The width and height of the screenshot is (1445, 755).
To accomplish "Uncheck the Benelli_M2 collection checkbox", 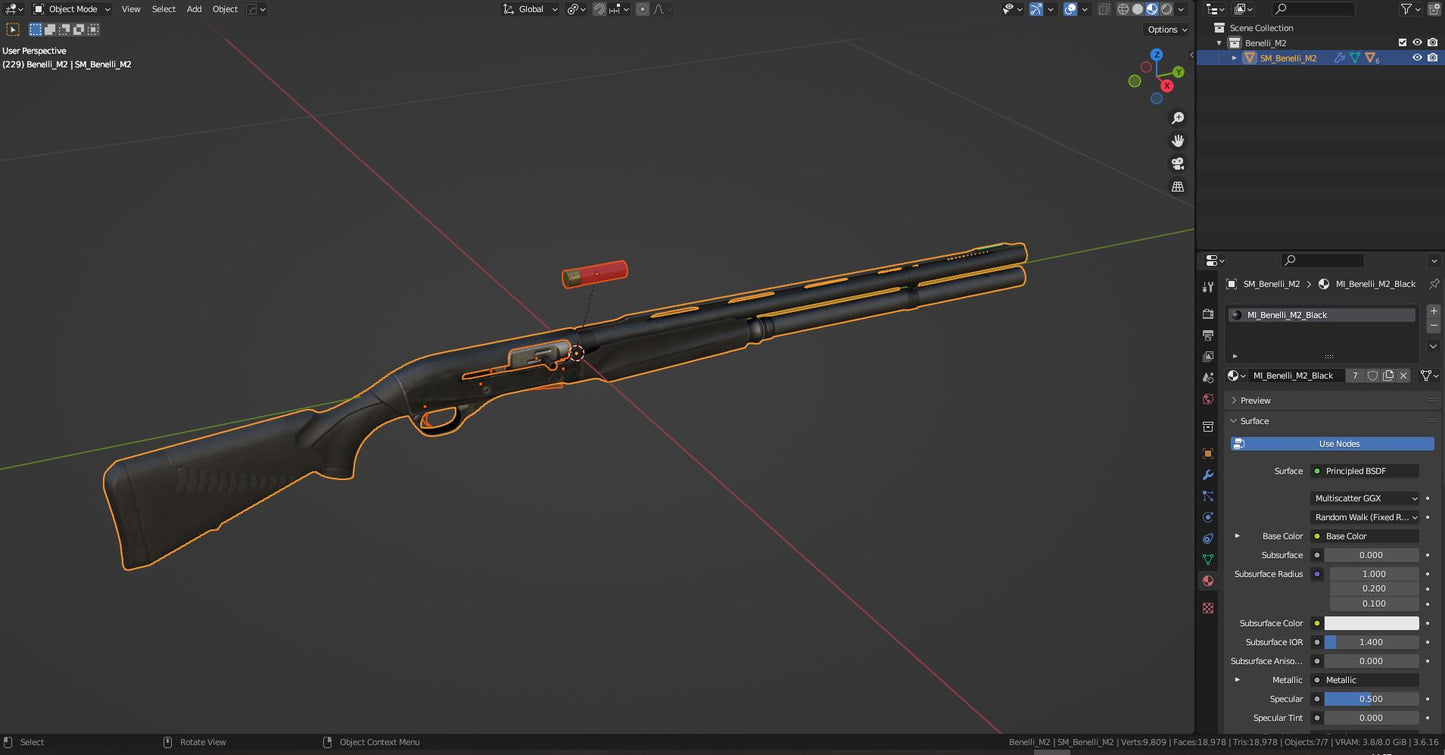I will coord(1403,42).
